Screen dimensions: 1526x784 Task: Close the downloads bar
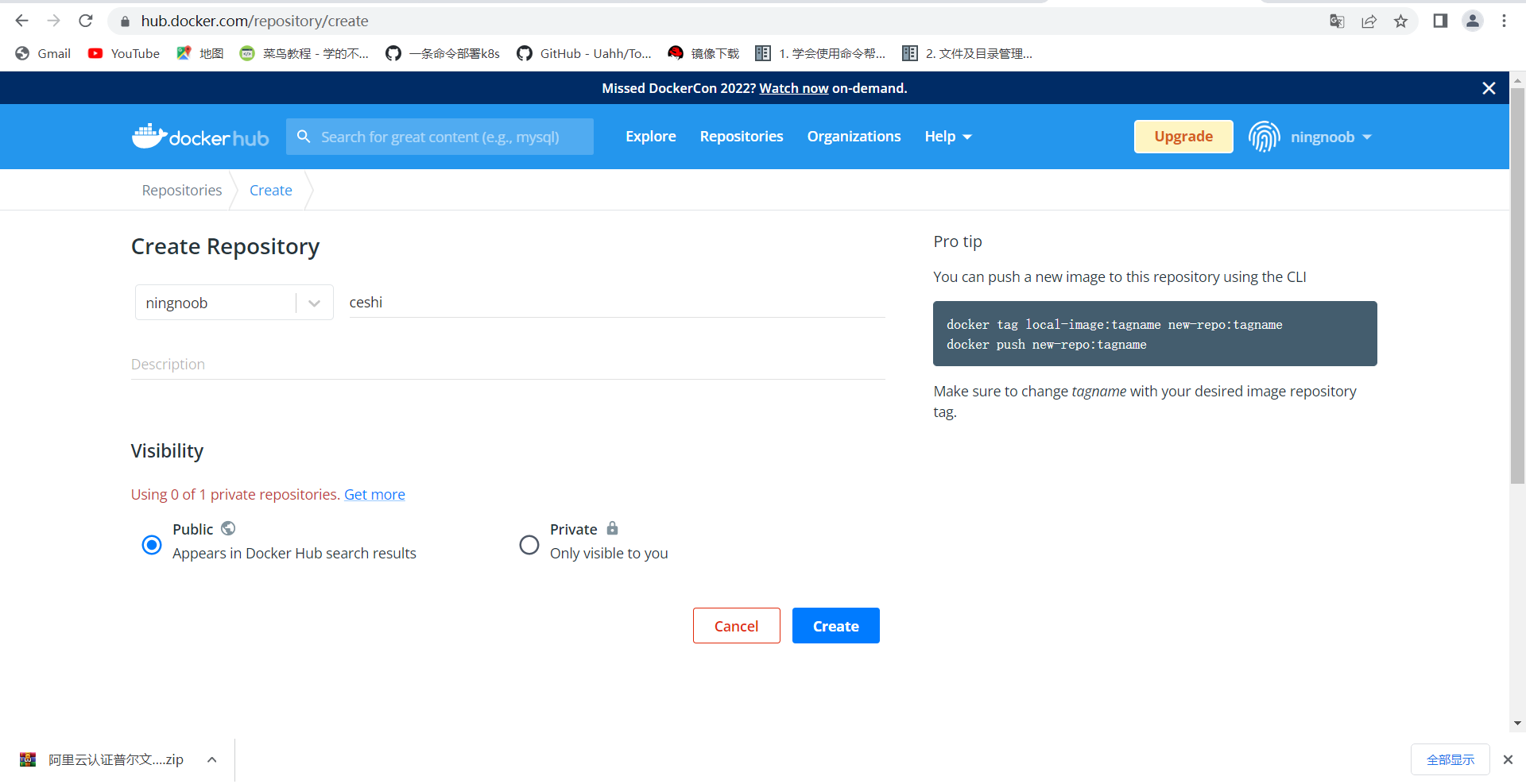[1508, 759]
